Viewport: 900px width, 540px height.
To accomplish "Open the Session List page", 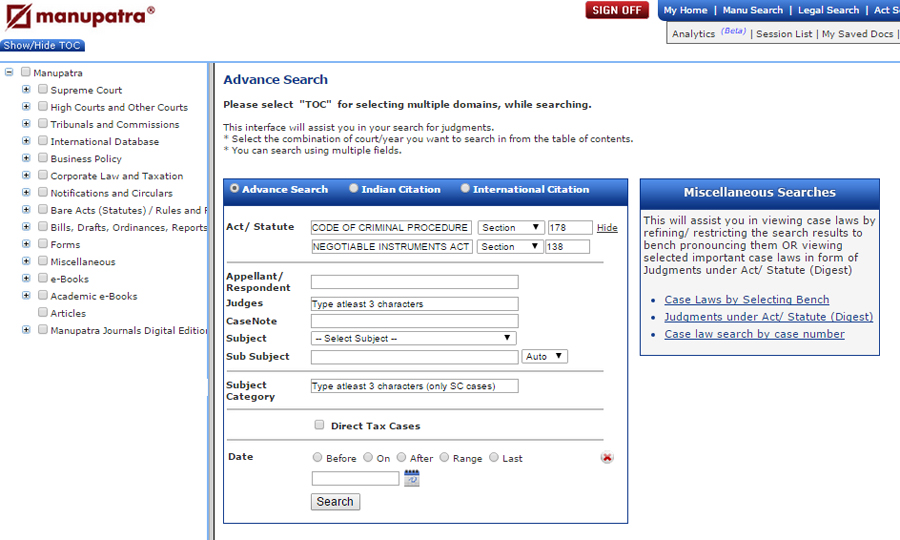I will (x=784, y=34).
